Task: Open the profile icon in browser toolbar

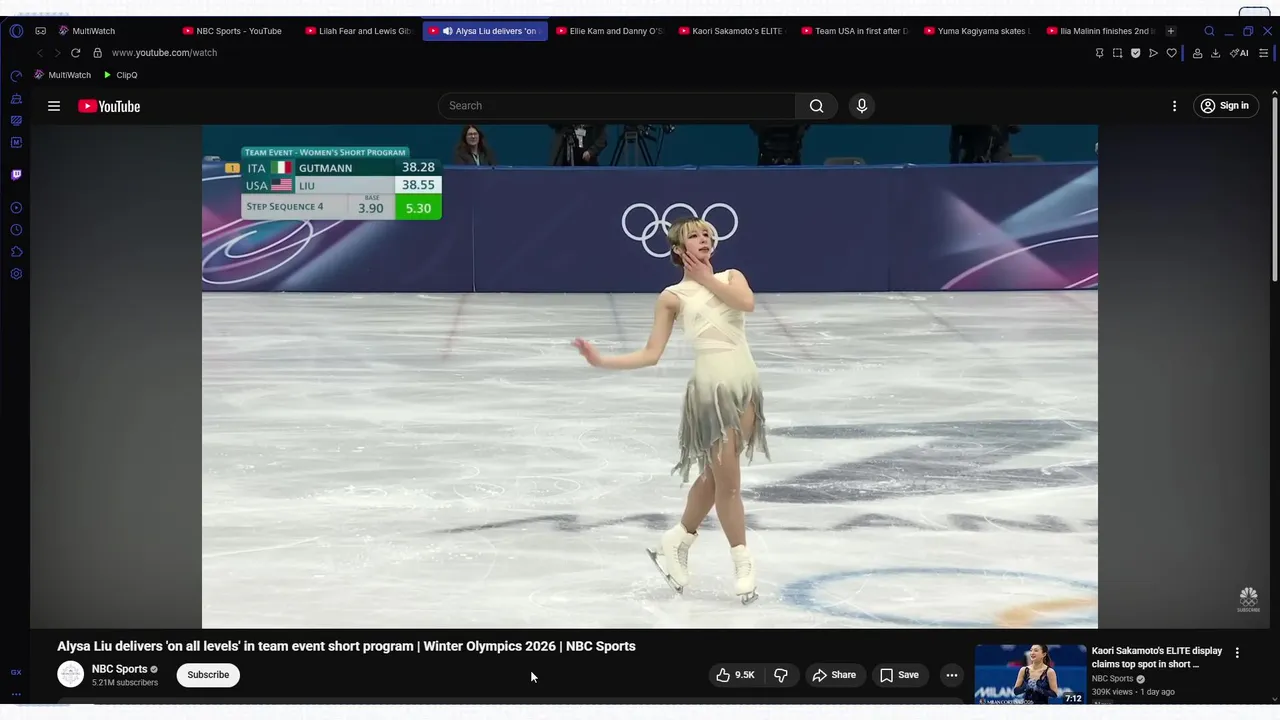Action: (1197, 53)
